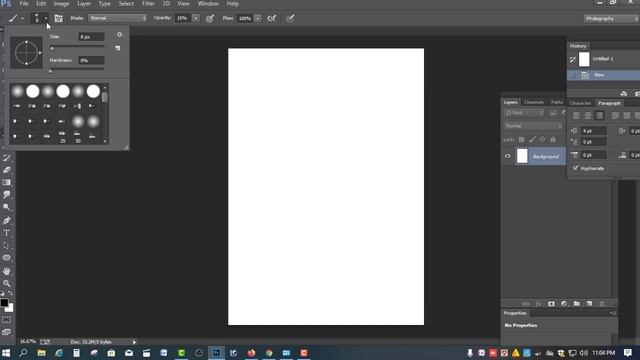Screen dimensions: 640x360
Task: Toggle Quick Mask mode icon
Action: [x=7, y=320]
